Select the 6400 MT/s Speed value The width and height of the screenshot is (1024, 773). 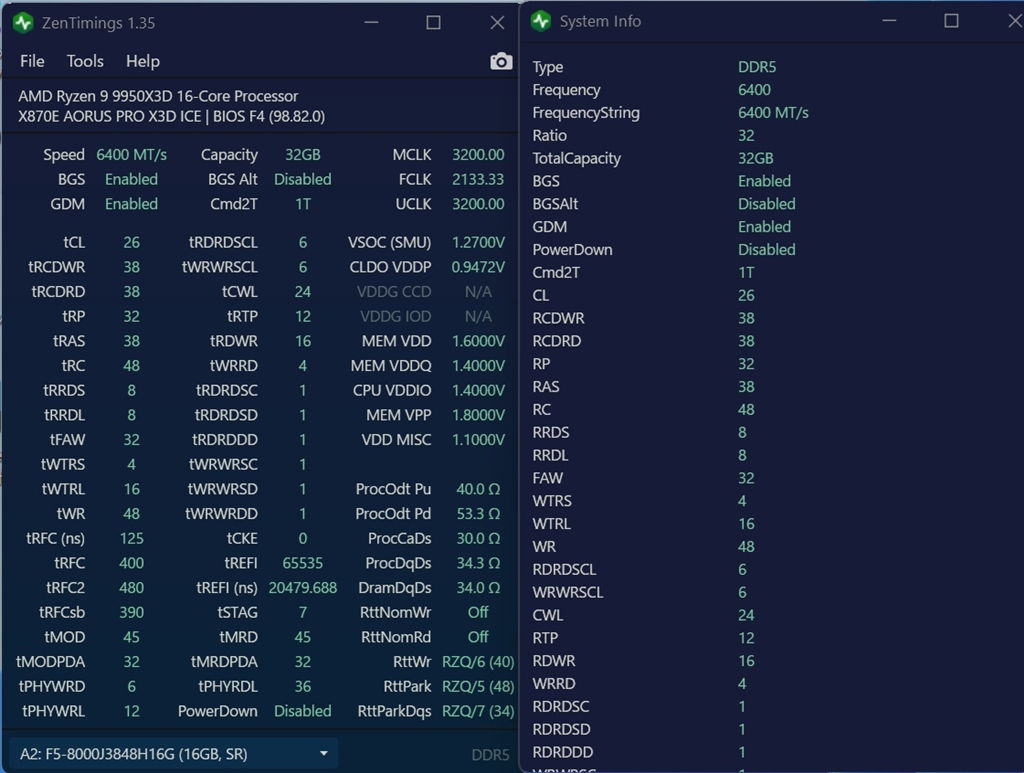[131, 155]
